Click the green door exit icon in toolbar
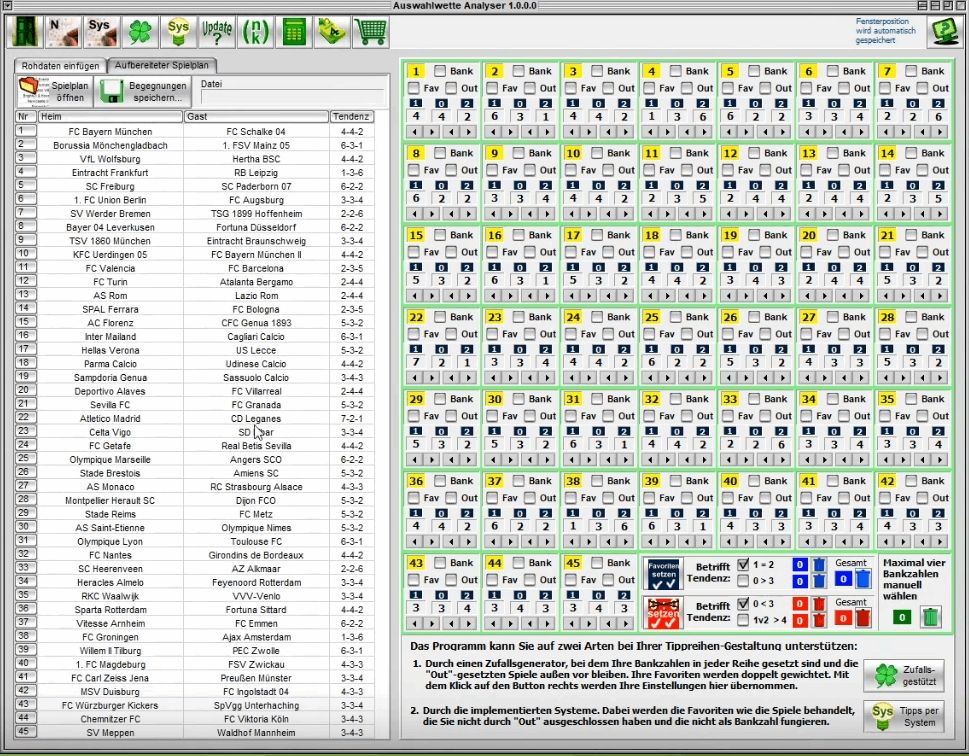Image resolution: width=969 pixels, height=756 pixels. click(25, 32)
